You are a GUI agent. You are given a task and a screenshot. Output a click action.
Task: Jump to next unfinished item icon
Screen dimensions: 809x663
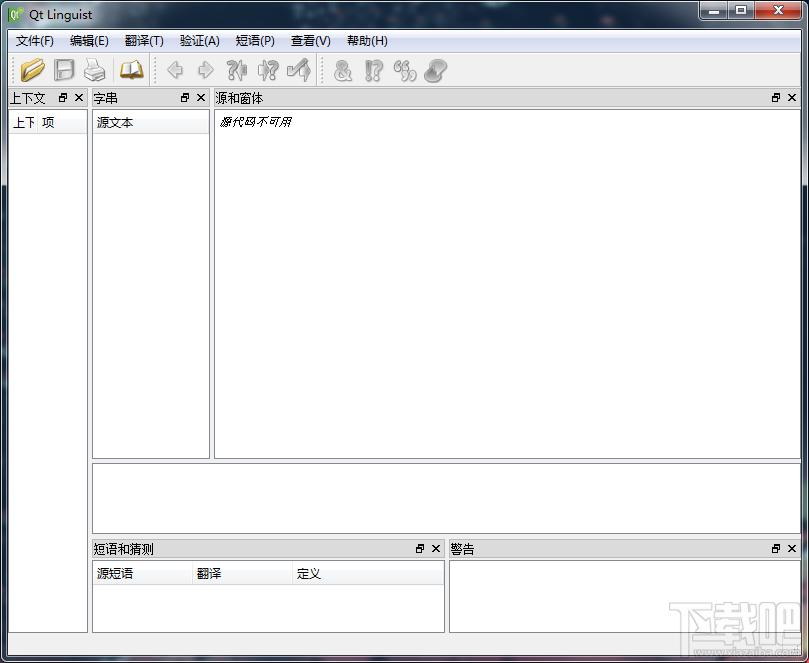(x=268, y=70)
